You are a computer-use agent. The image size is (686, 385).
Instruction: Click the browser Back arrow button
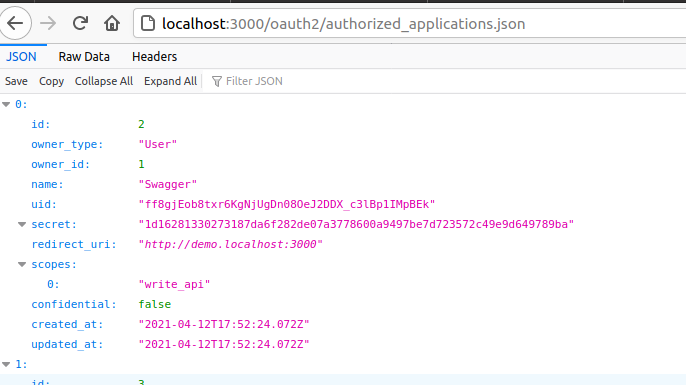pyautogui.click(x=15, y=23)
